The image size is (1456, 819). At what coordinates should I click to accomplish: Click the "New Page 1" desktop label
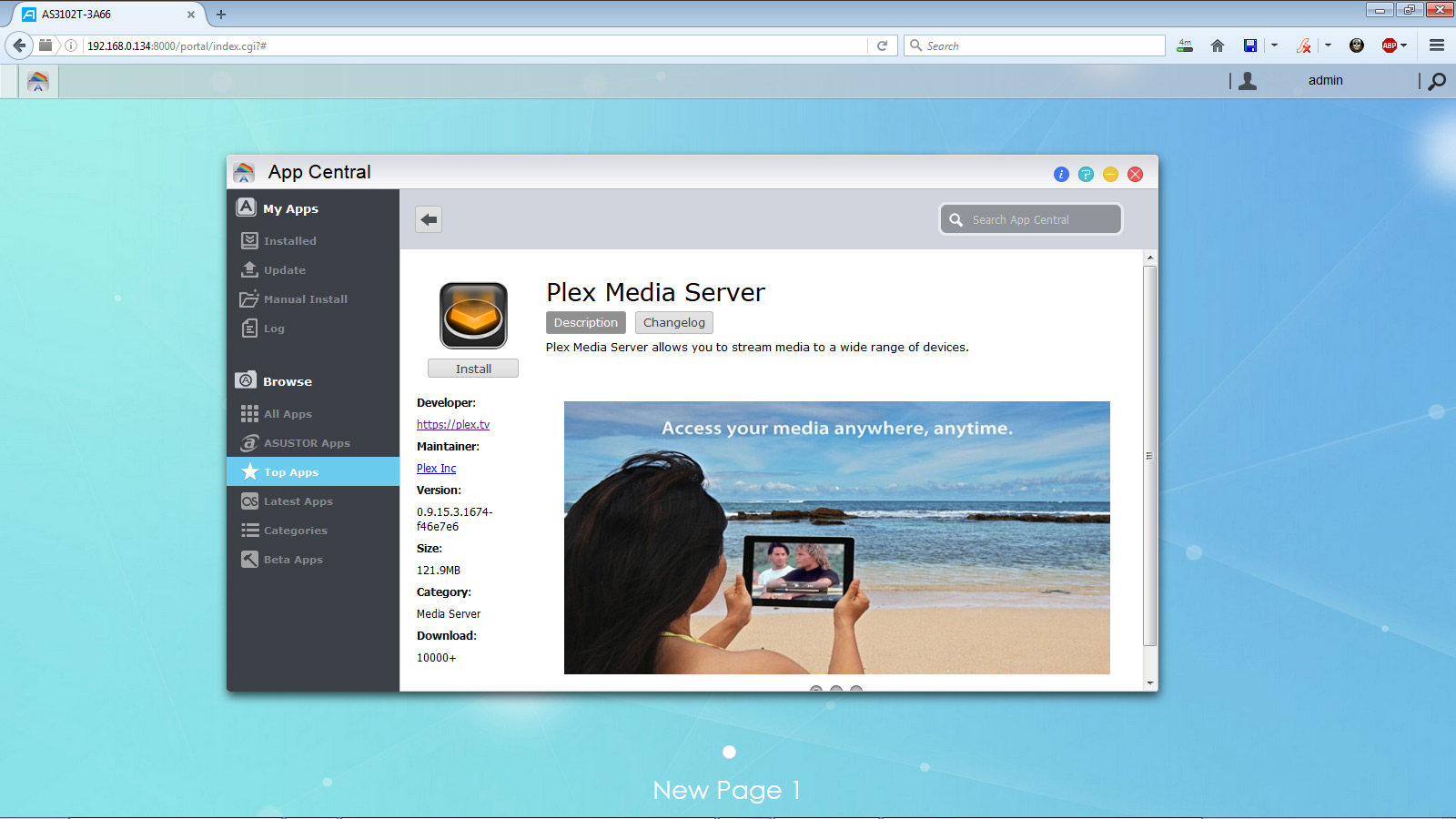727,790
